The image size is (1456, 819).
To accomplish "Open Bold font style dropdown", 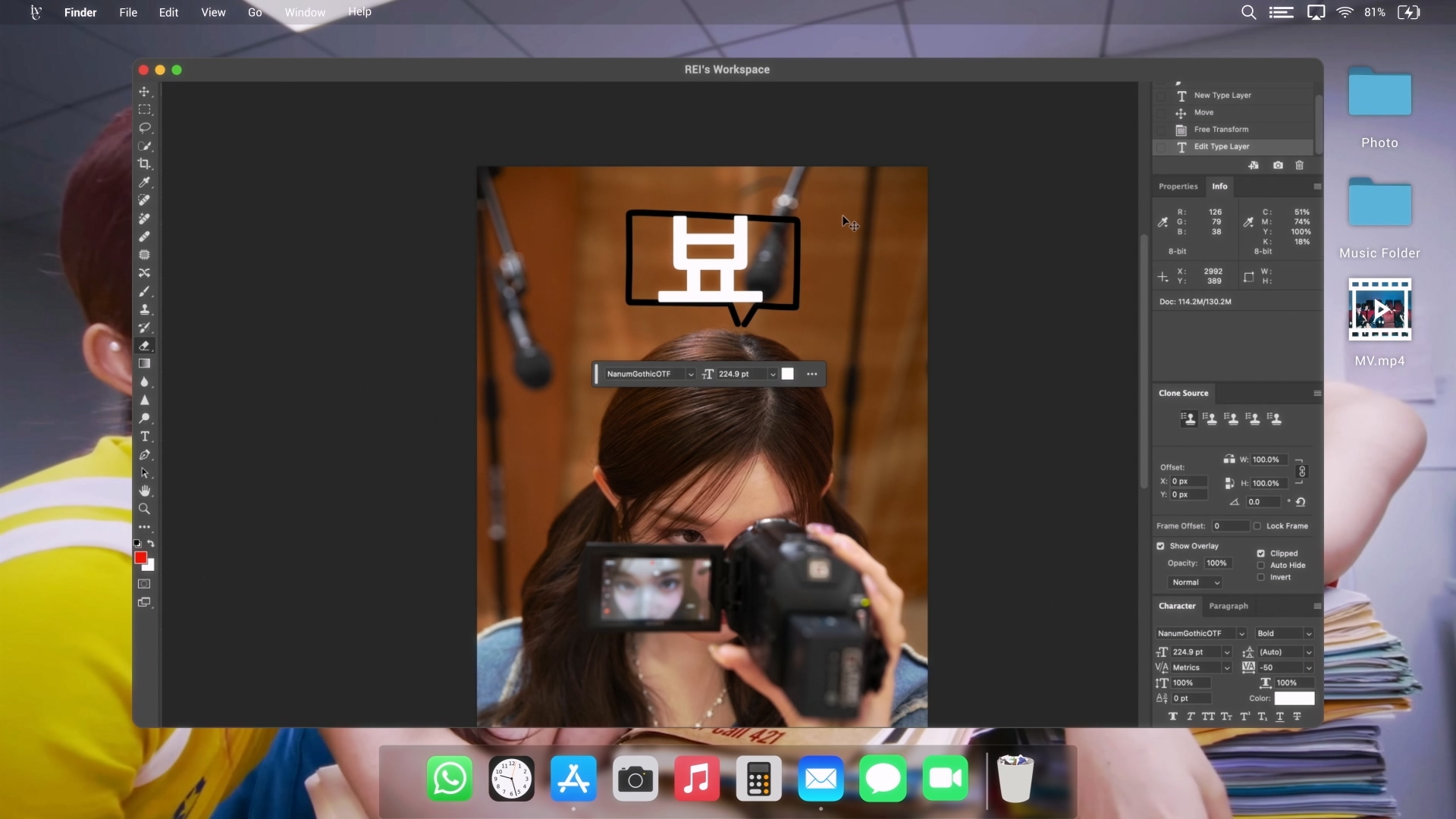I will [x=1308, y=634].
